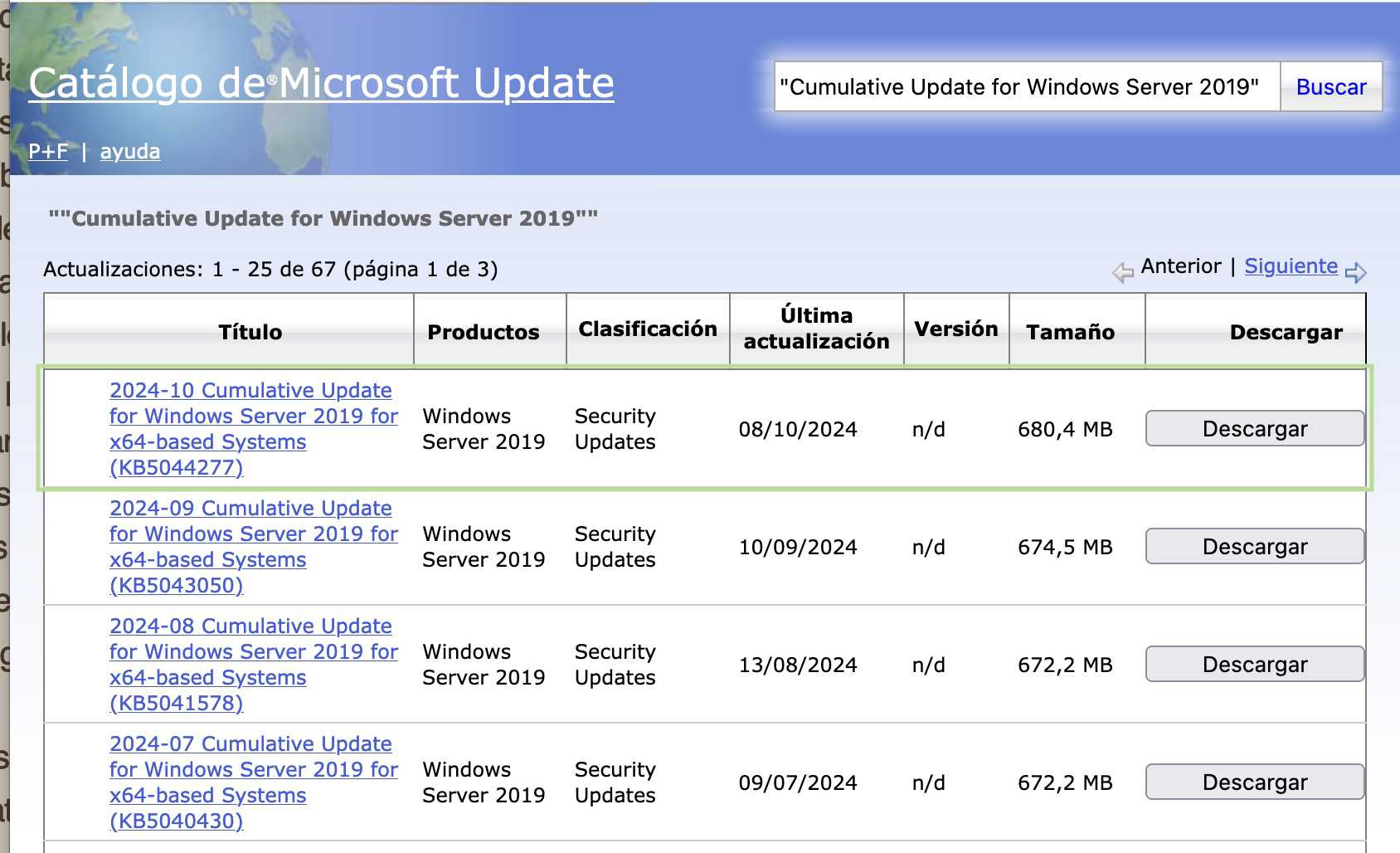Open the P+F link
1400x853 pixels.
[x=48, y=151]
